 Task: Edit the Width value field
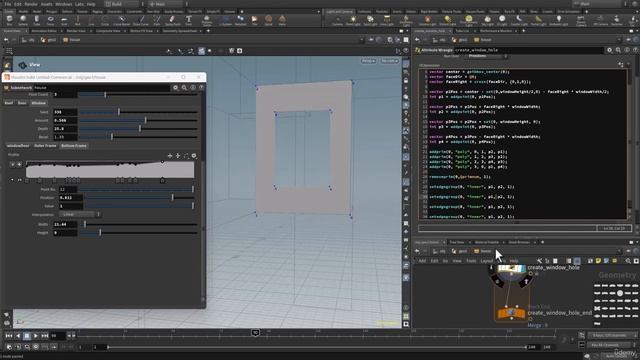pos(65,224)
